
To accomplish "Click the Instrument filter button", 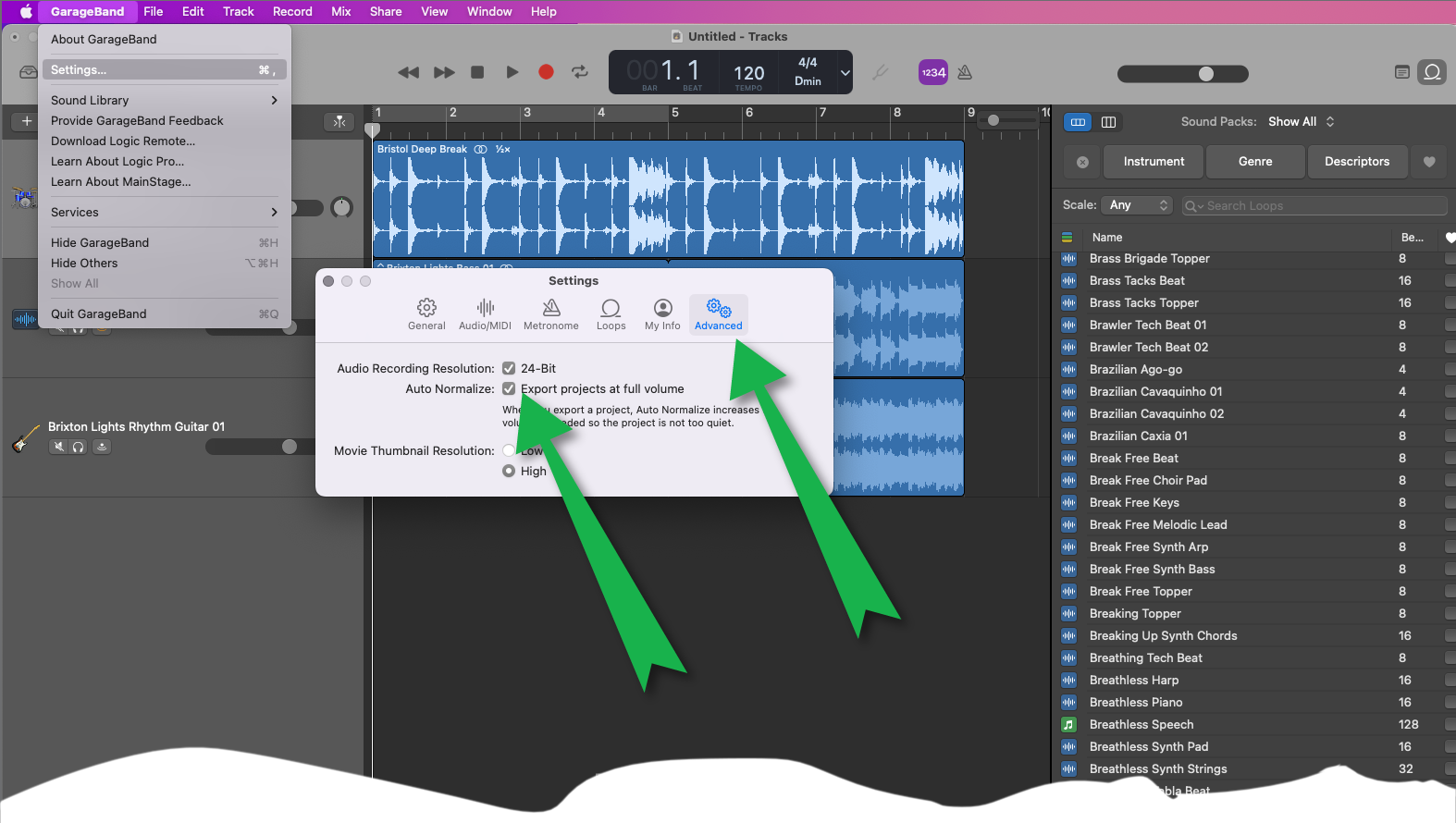I will (x=1153, y=162).
